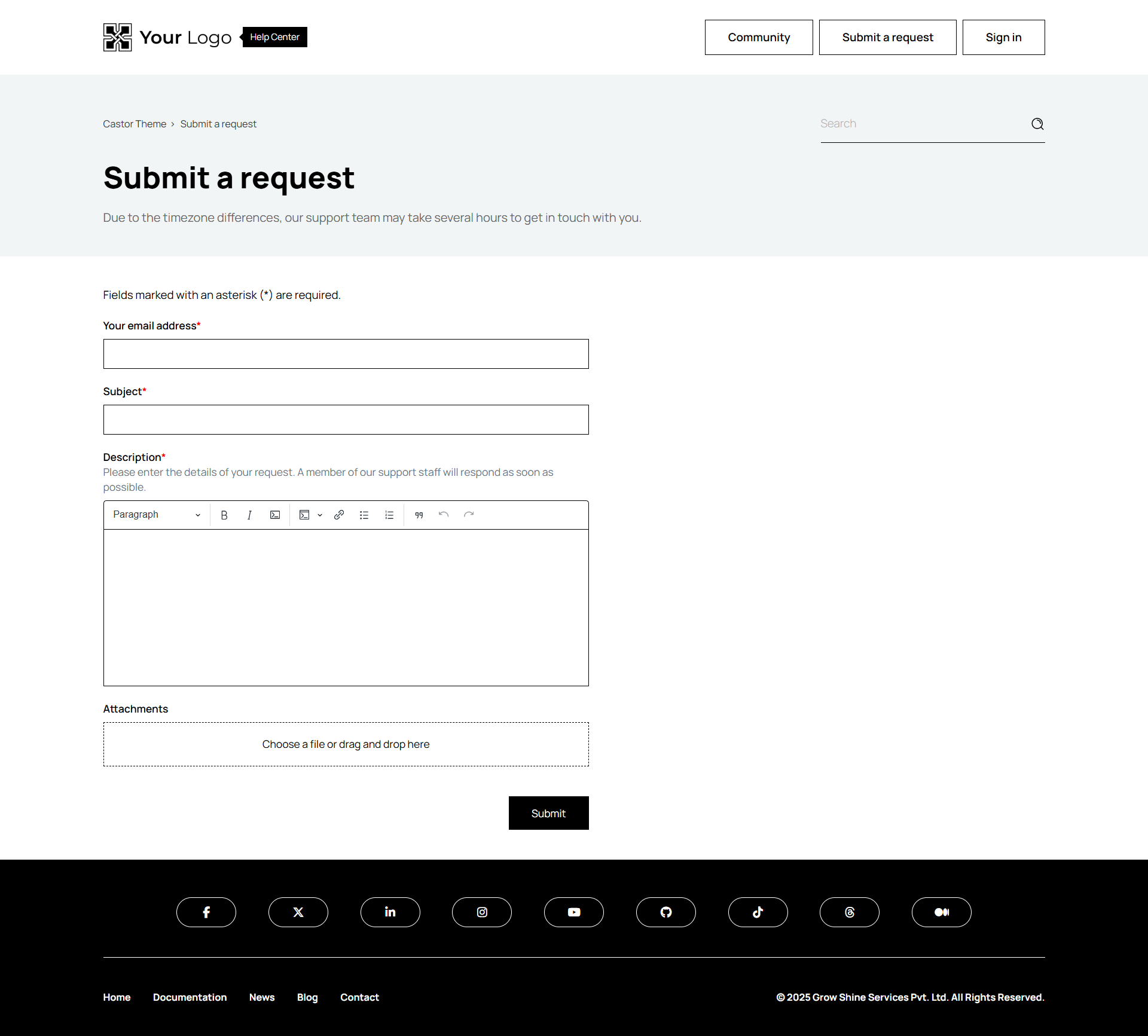Open the YouTube social link

574,912
